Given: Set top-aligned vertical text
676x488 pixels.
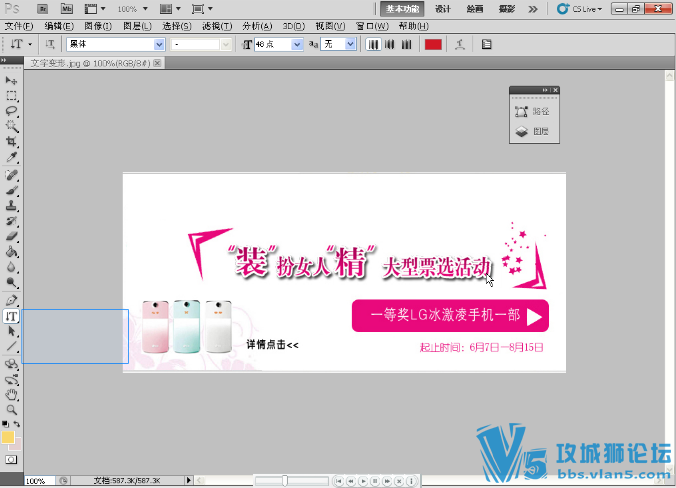Looking at the screenshot, I should (373, 44).
